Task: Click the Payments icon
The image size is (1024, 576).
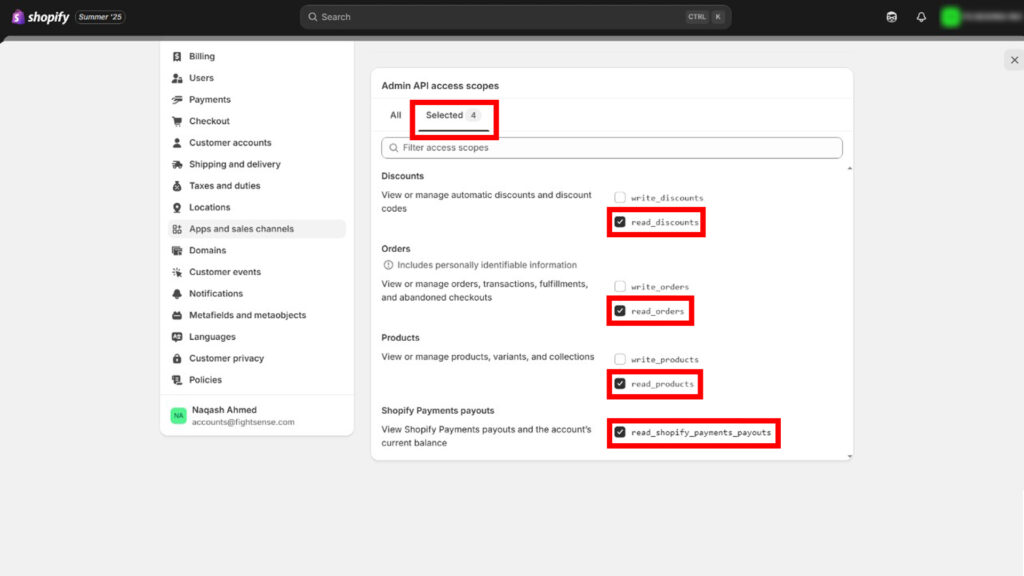Action: (x=177, y=100)
